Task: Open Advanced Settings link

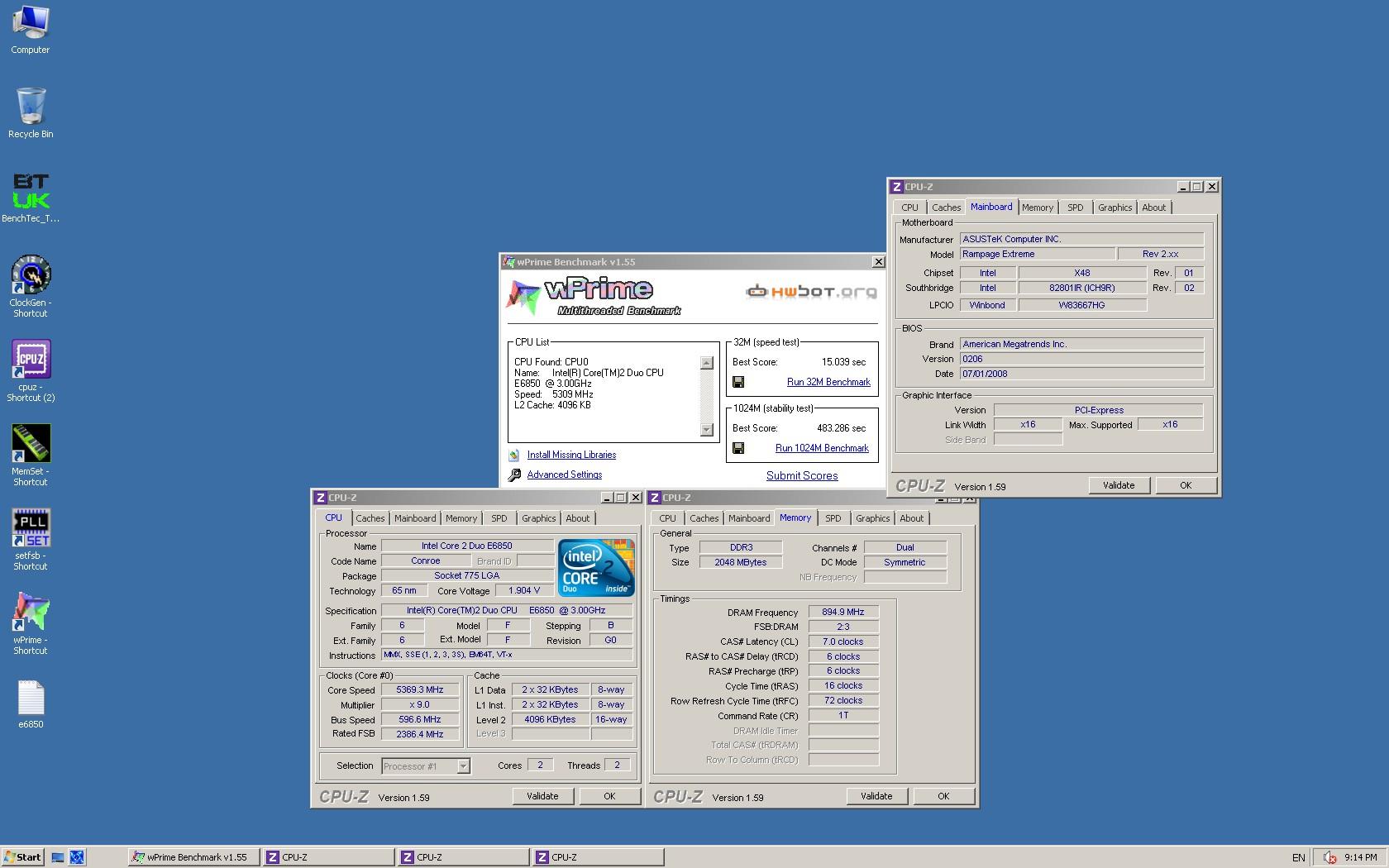Action: [x=565, y=475]
